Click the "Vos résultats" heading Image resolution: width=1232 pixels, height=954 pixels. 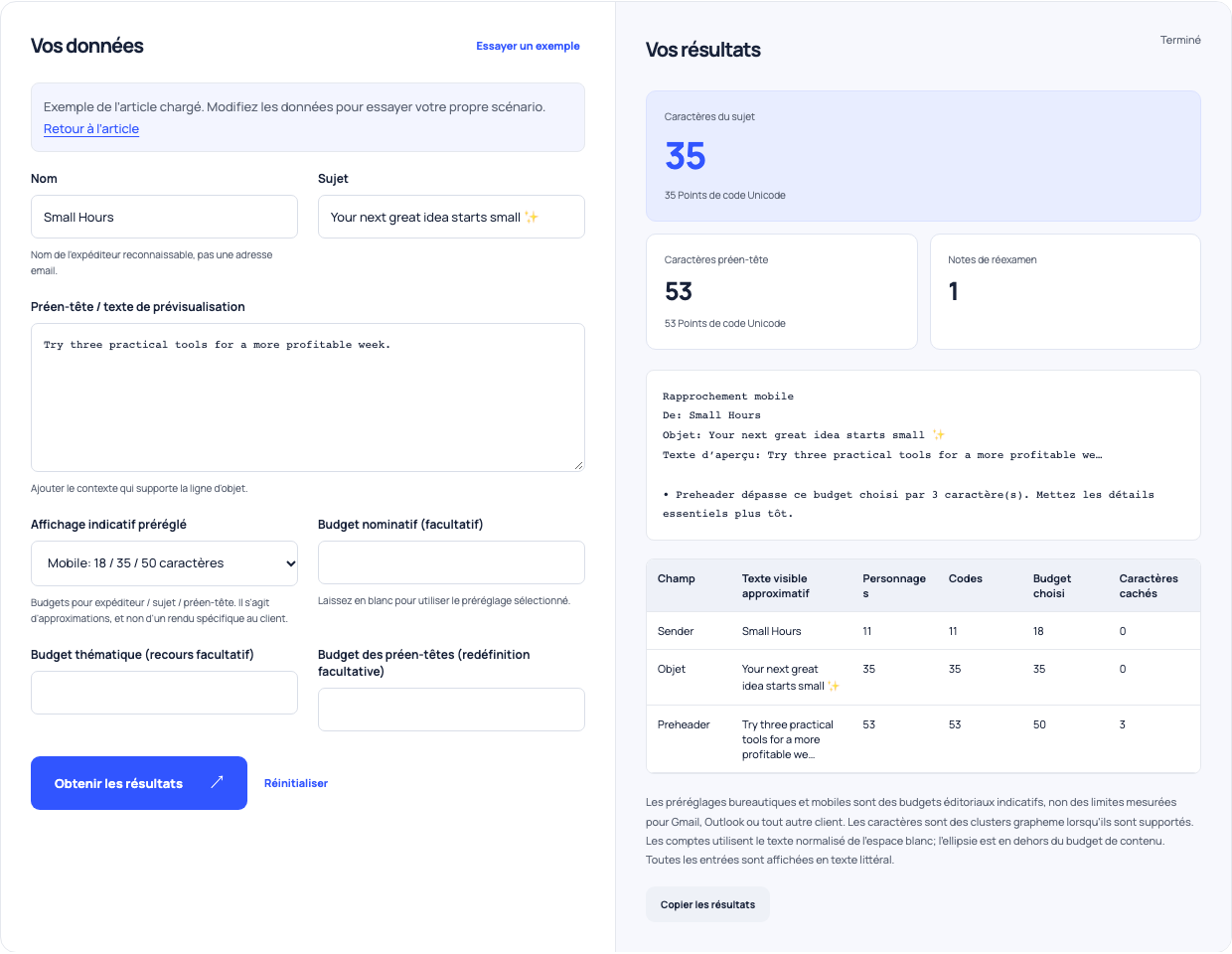point(703,50)
